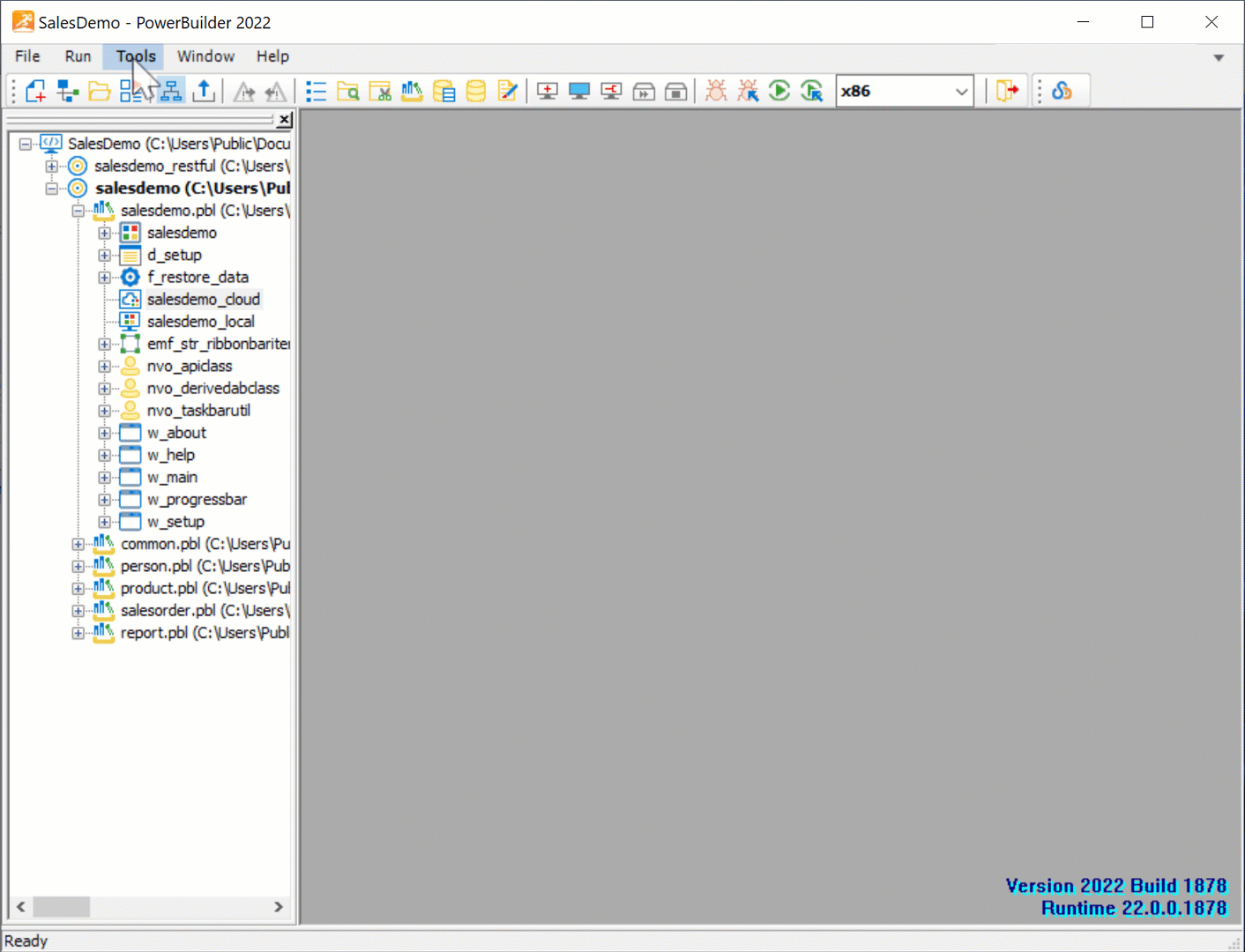Open the file Edit pencil icon

pyautogui.click(x=508, y=91)
